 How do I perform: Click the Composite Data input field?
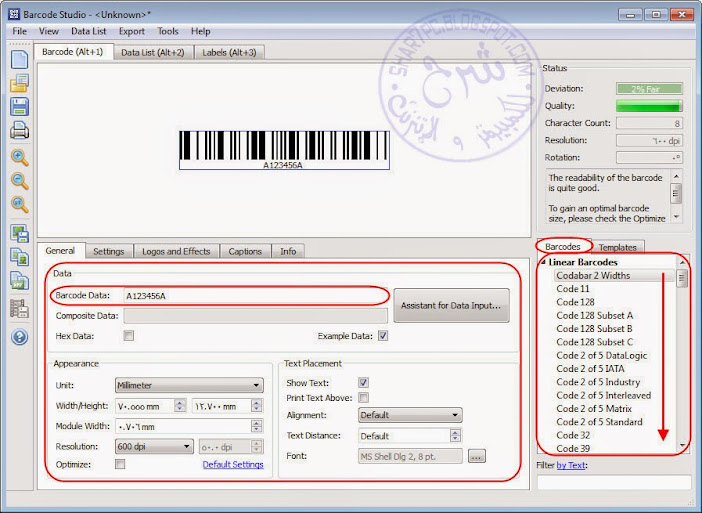tap(256, 316)
